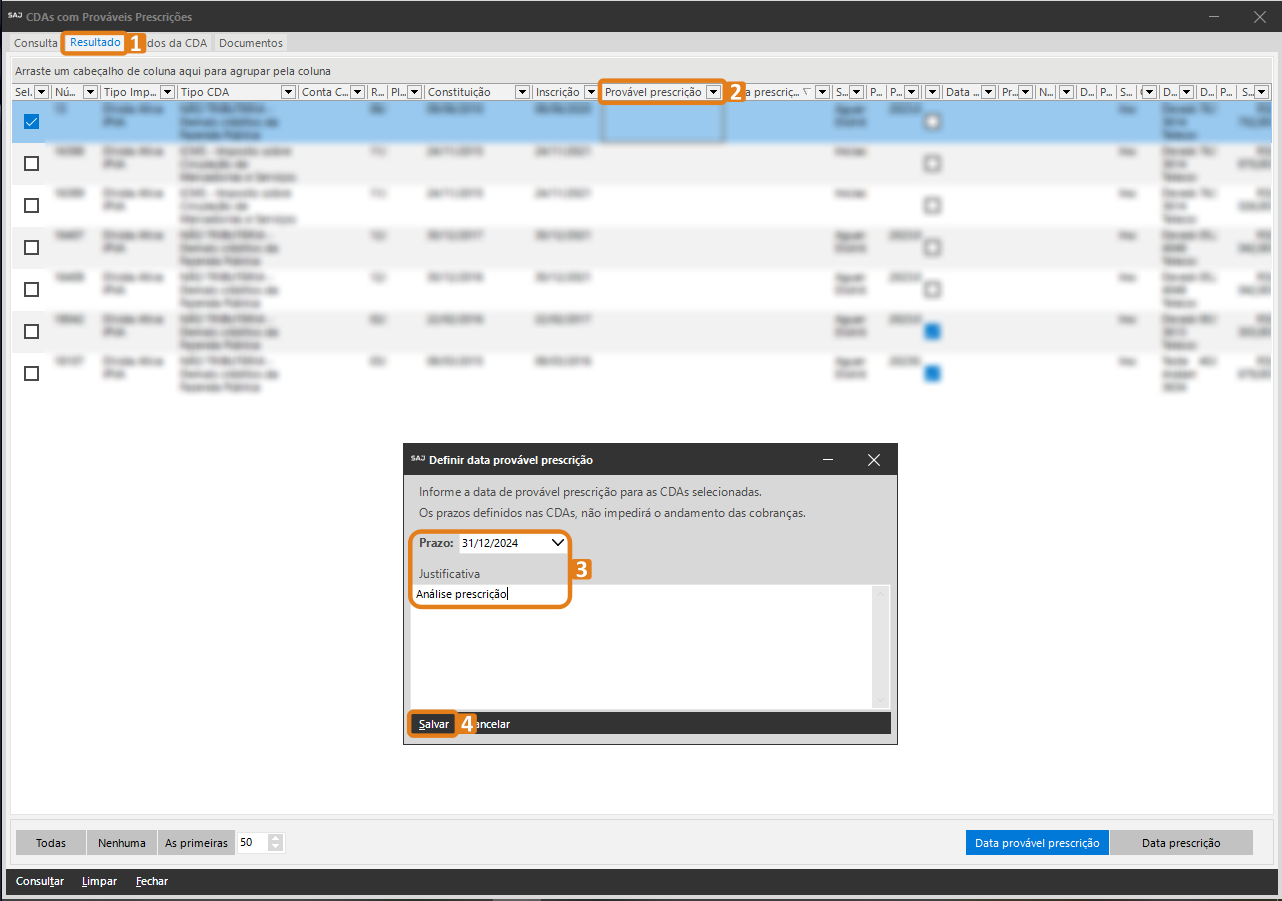Close the Definir data provável prescrição dialog
This screenshot has width=1282, height=901.
tap(873, 460)
